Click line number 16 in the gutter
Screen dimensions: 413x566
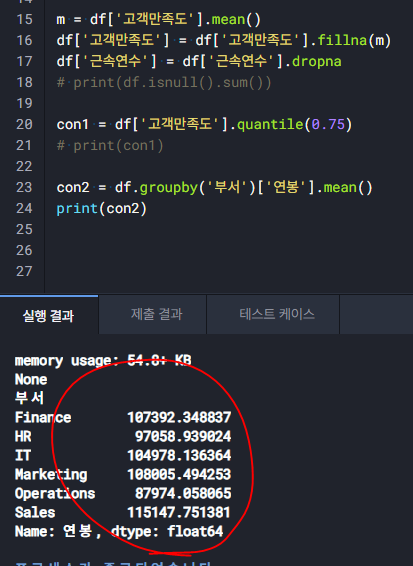click(24, 40)
